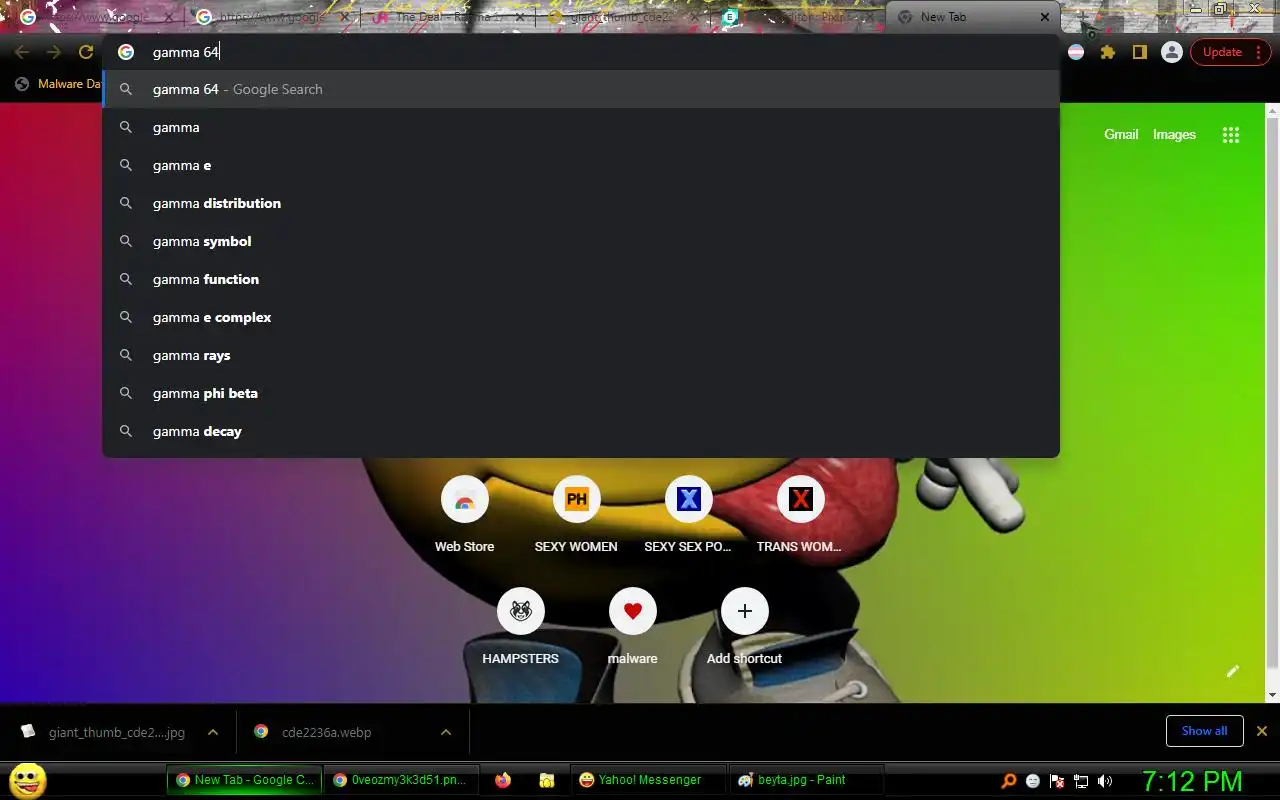Click the Add shortcut plus tile
Image resolution: width=1280 pixels, height=800 pixels.
point(744,626)
